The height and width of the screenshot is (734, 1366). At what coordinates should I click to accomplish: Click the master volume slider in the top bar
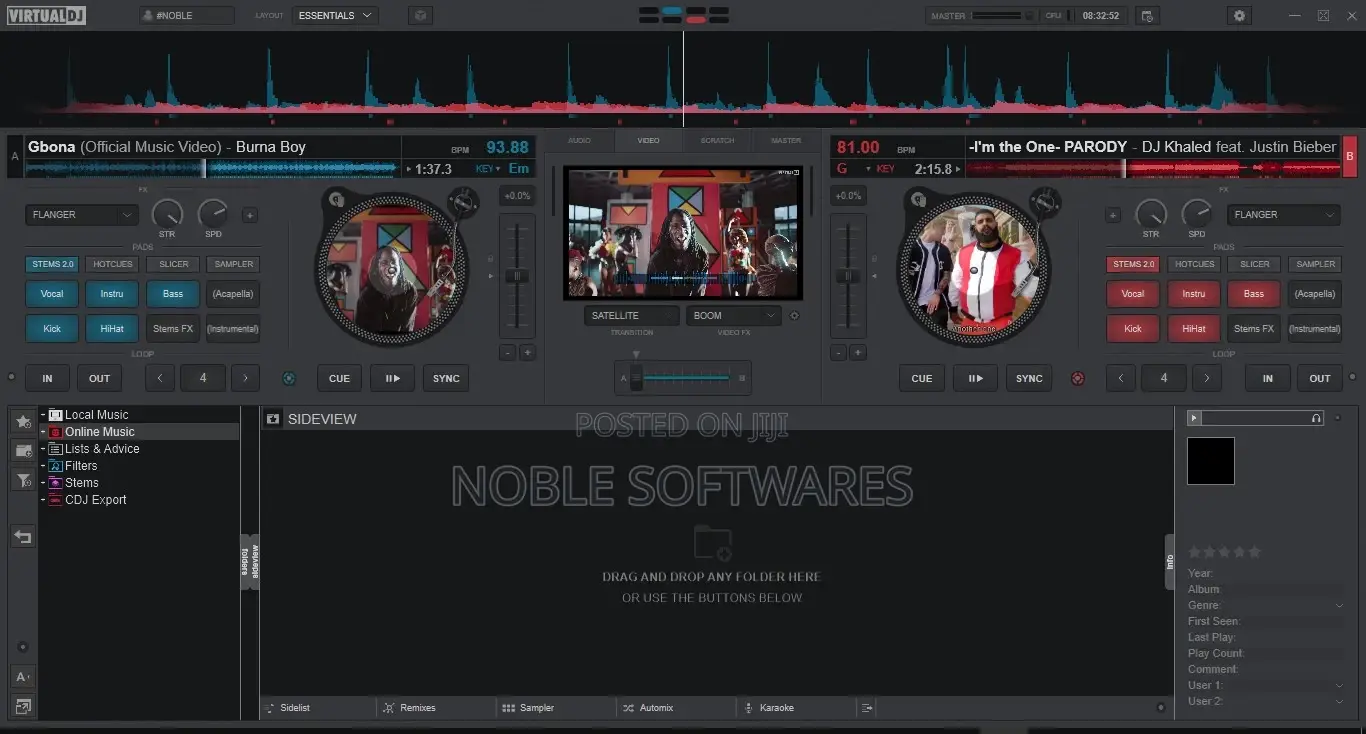(1003, 16)
